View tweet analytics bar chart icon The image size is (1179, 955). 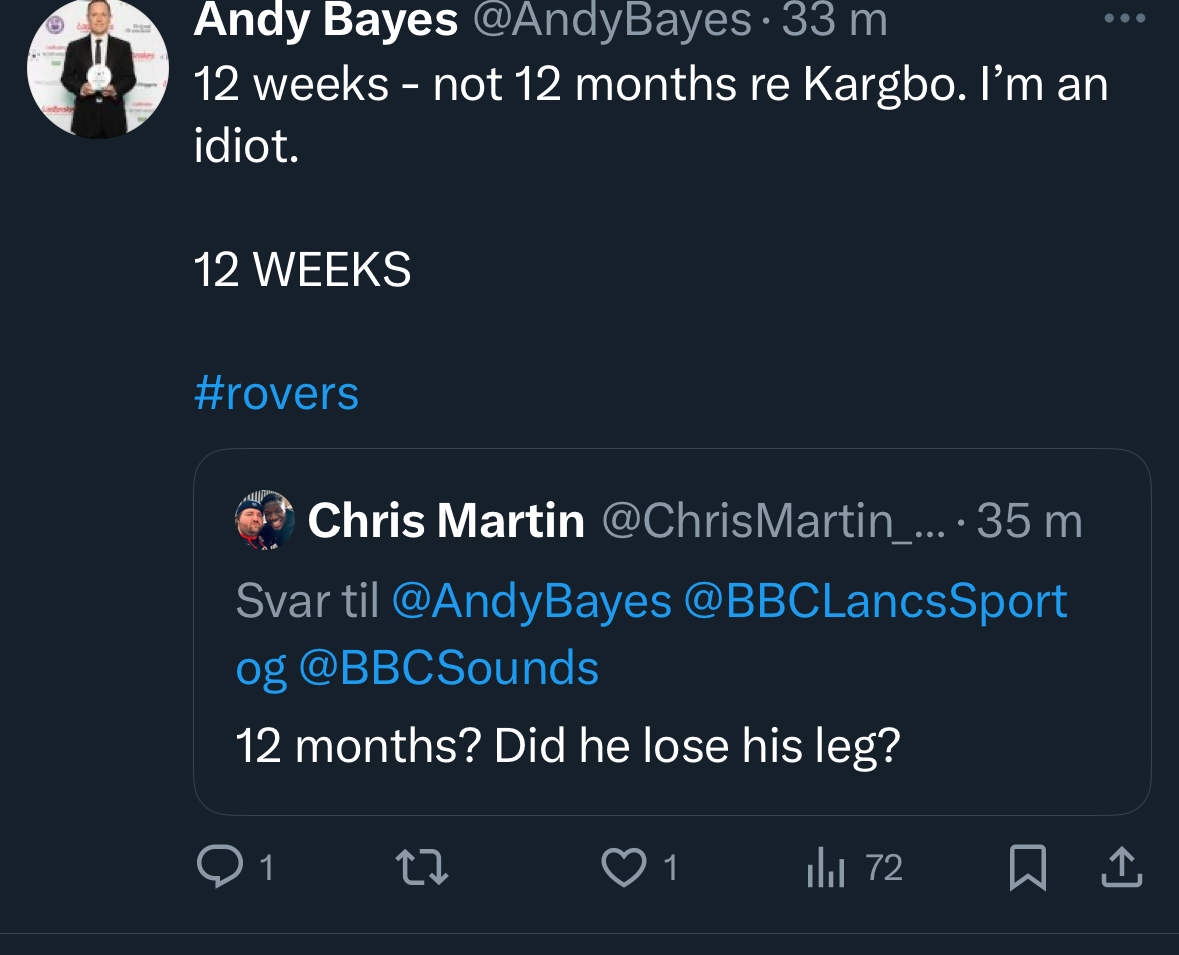(826, 867)
